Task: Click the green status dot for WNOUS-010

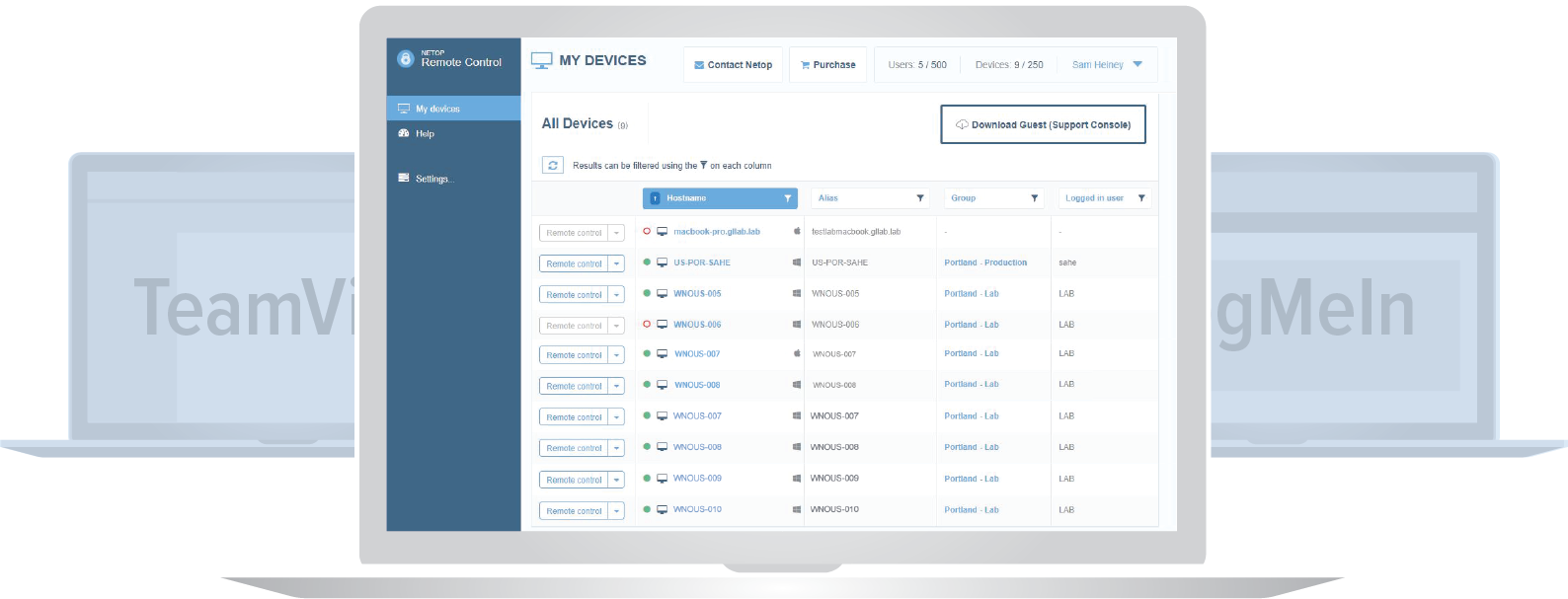Action: (x=647, y=509)
